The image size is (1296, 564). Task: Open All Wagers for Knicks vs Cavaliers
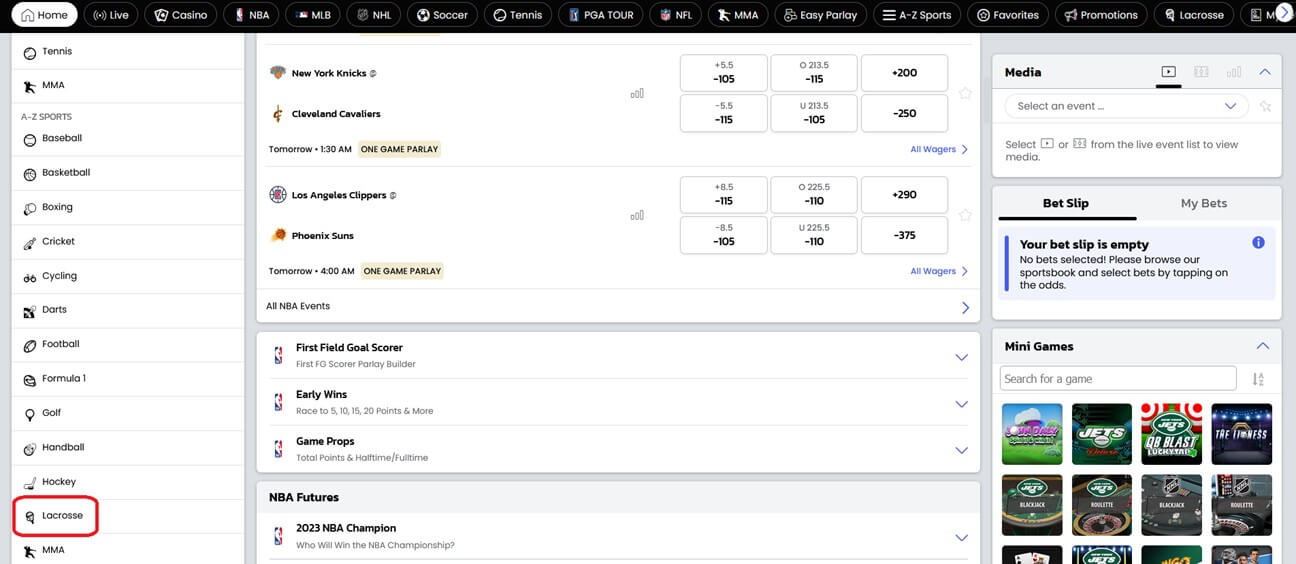[939, 149]
